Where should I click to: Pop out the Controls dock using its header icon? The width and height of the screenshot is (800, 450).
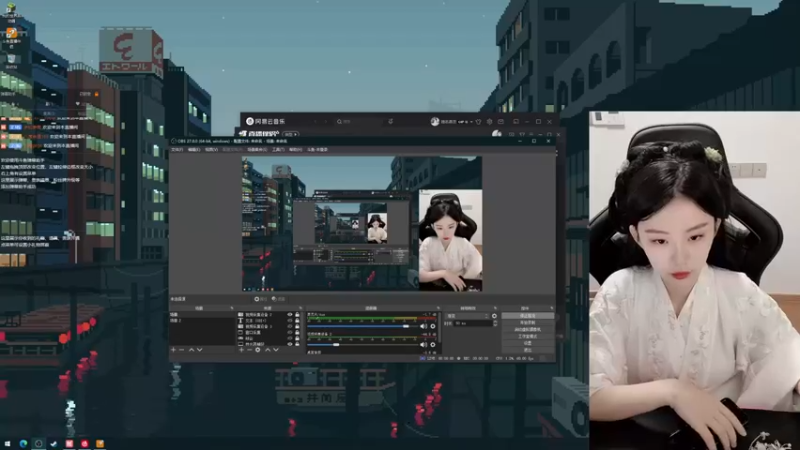coord(552,308)
